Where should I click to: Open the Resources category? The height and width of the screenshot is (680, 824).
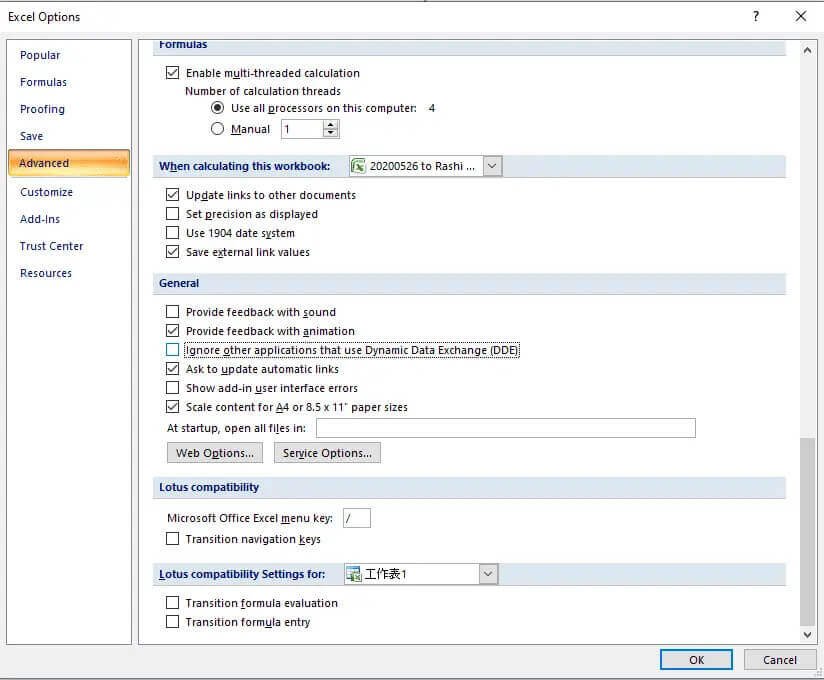tap(46, 273)
